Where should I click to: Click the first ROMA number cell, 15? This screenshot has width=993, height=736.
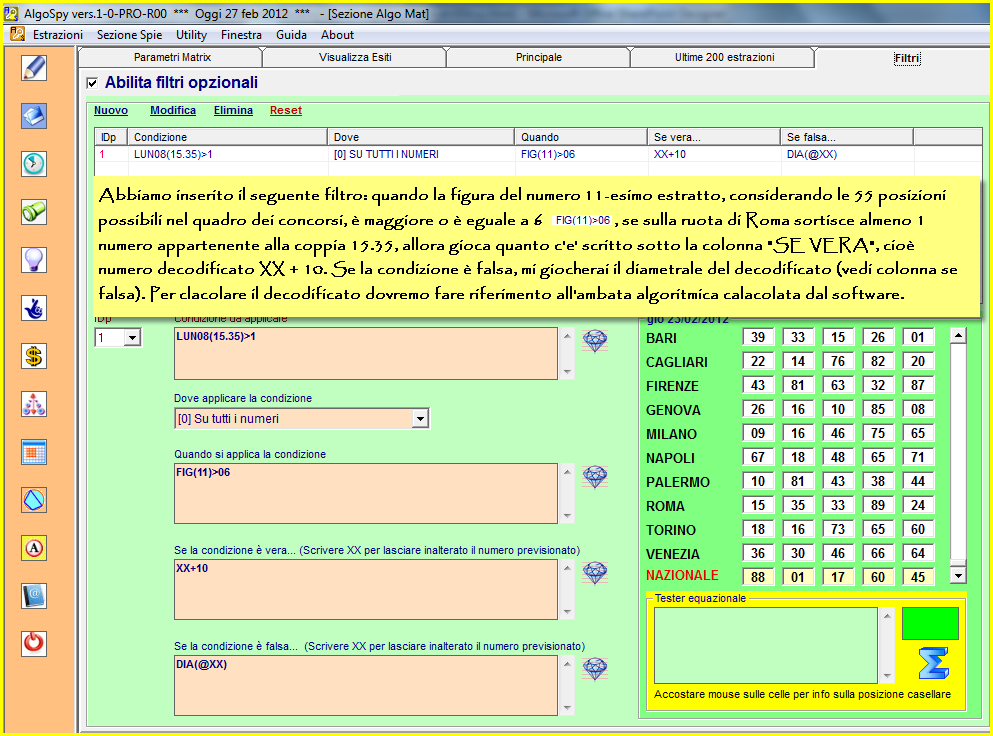(x=758, y=505)
